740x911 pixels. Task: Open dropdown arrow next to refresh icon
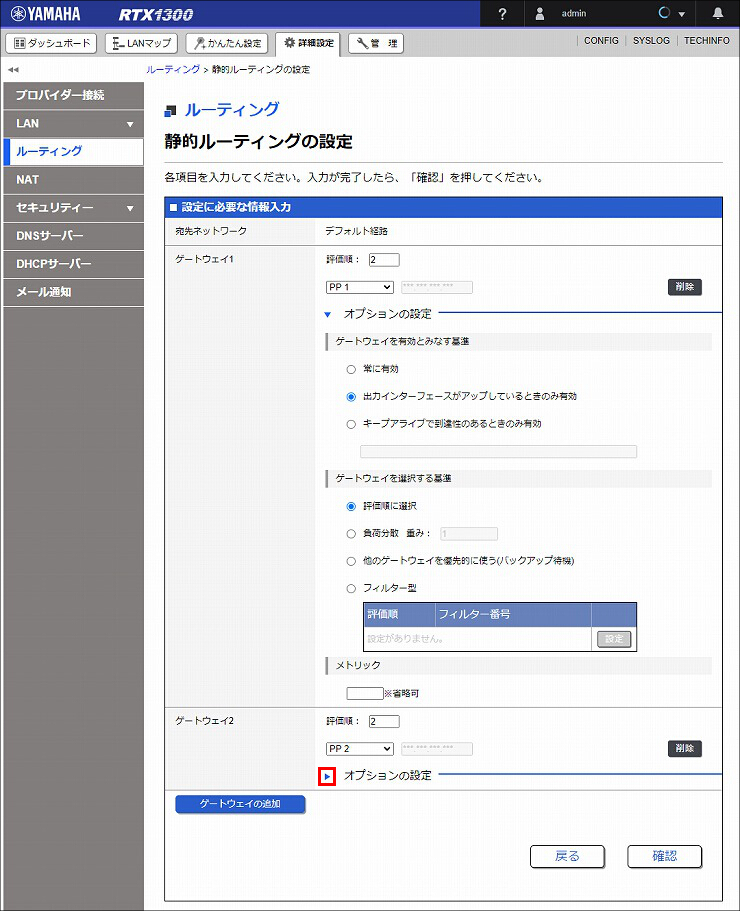pyautogui.click(x=681, y=14)
